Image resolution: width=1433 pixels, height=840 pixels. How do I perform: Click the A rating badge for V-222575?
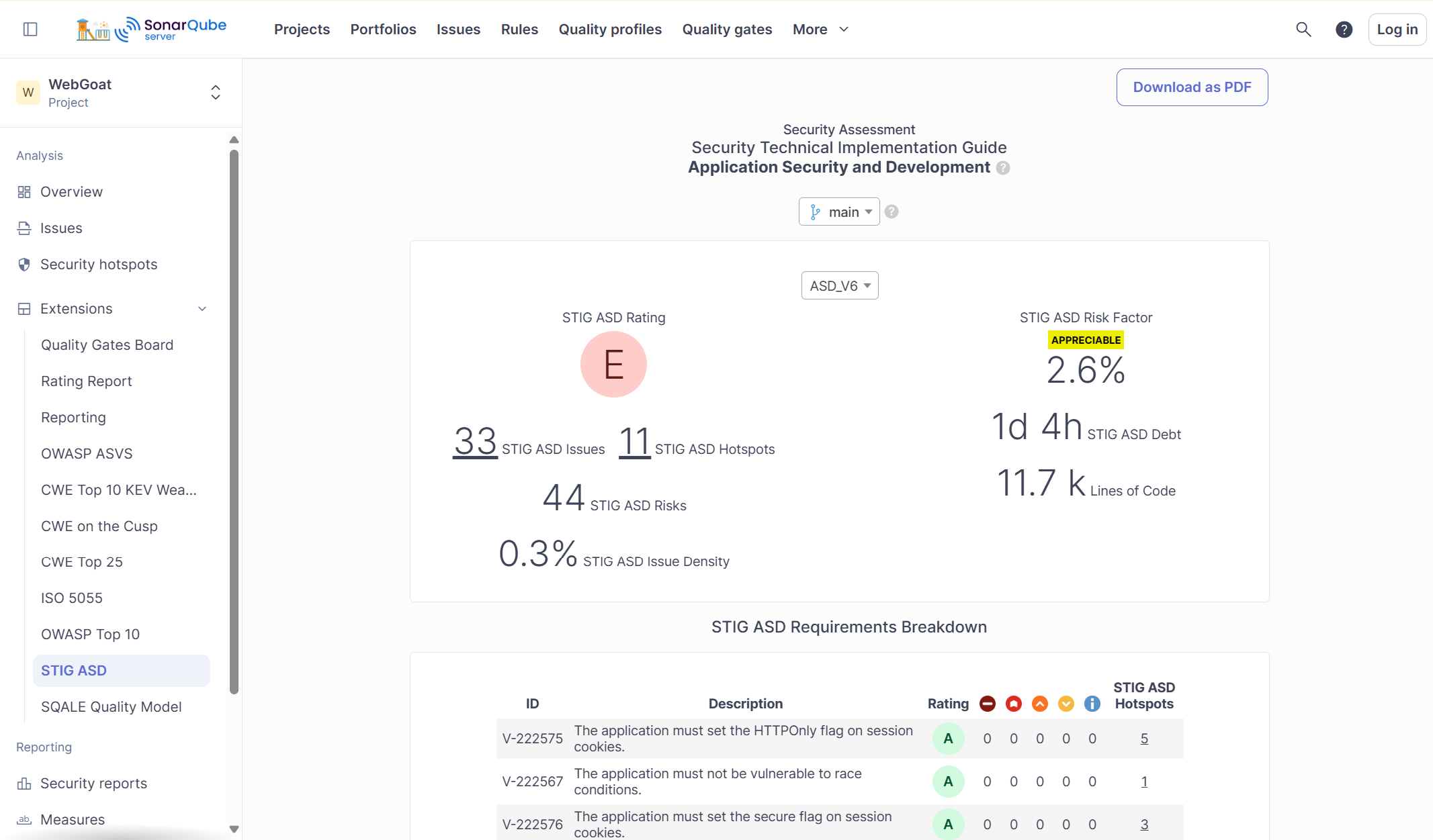pos(948,739)
